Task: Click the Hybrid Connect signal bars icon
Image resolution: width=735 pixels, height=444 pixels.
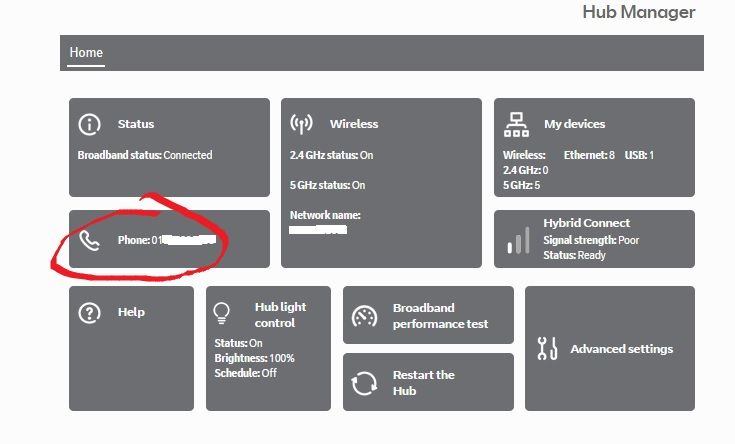Action: pos(517,240)
